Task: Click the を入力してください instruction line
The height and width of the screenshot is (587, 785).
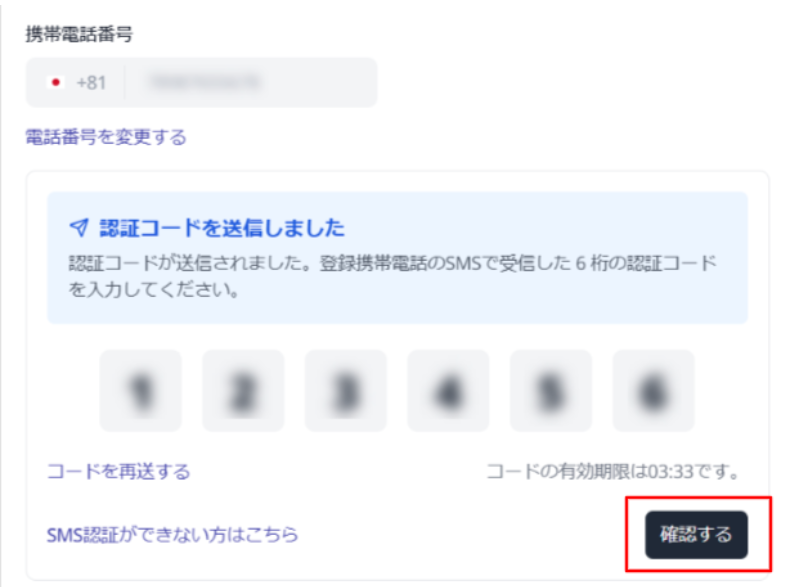Action: pyautogui.click(x=153, y=289)
